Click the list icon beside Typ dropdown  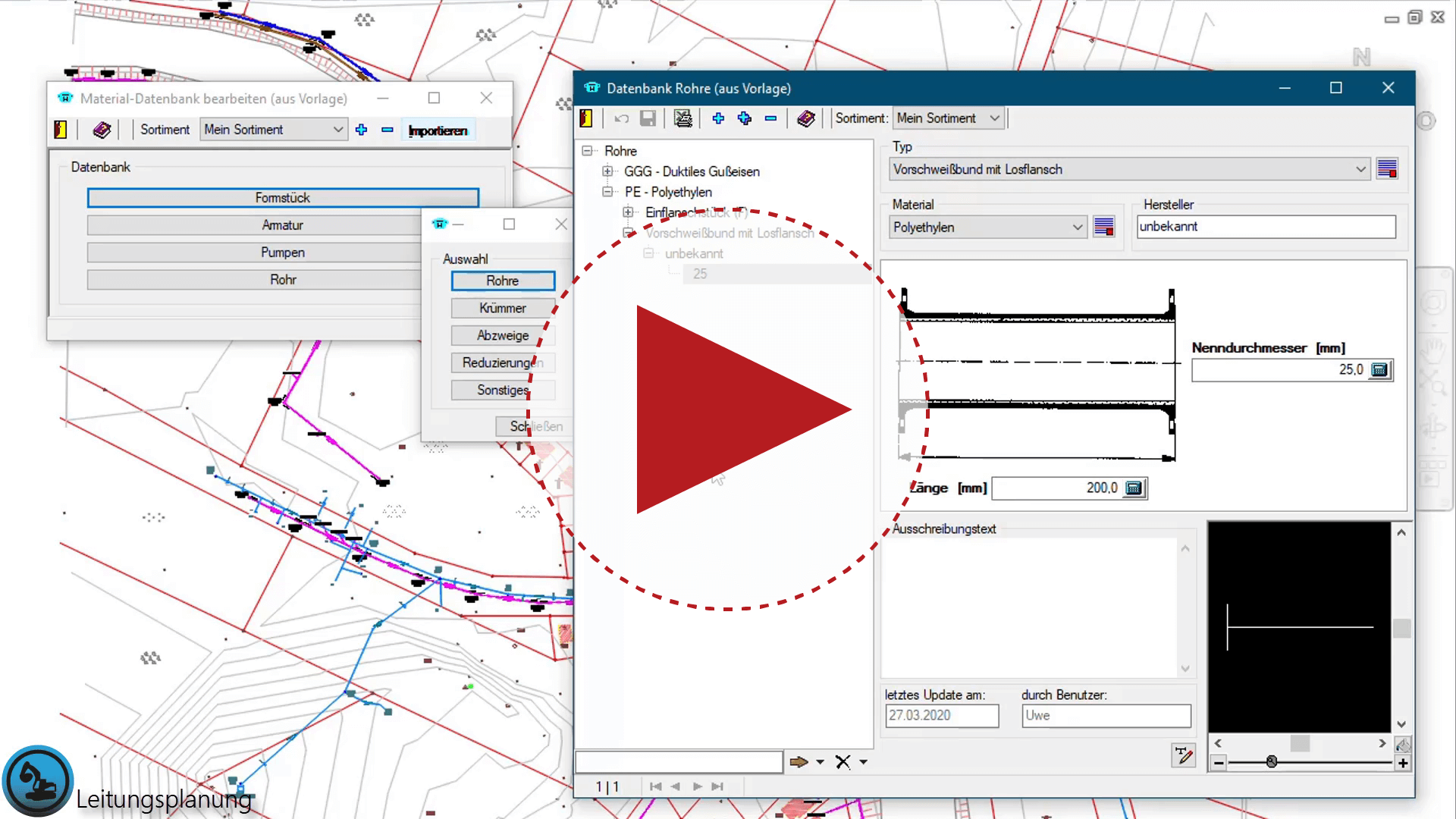1387,169
